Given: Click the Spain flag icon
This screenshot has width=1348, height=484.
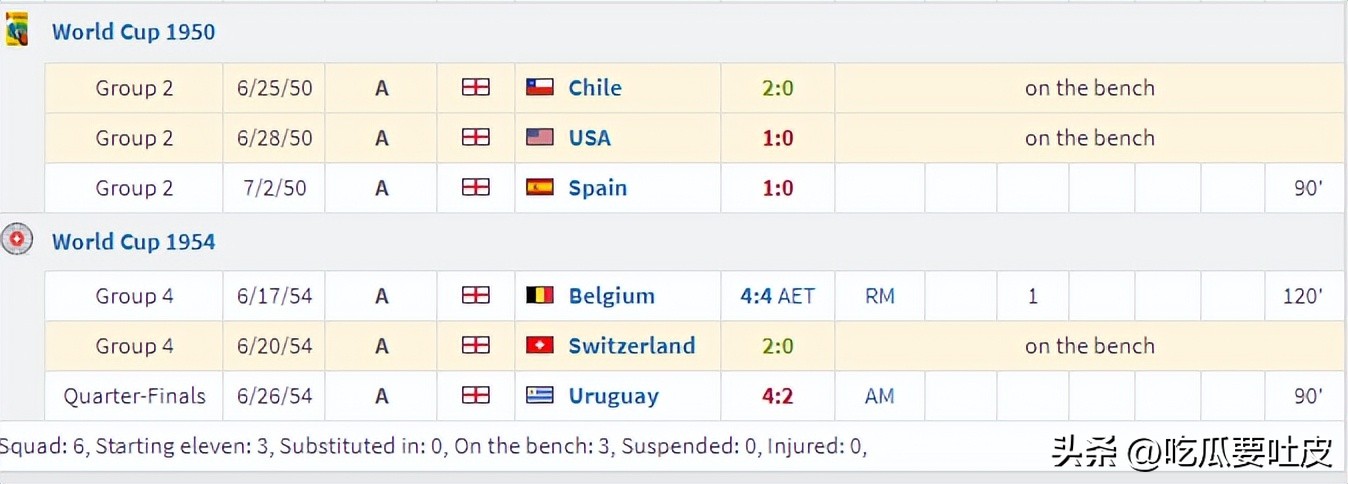Looking at the screenshot, I should (x=540, y=188).
